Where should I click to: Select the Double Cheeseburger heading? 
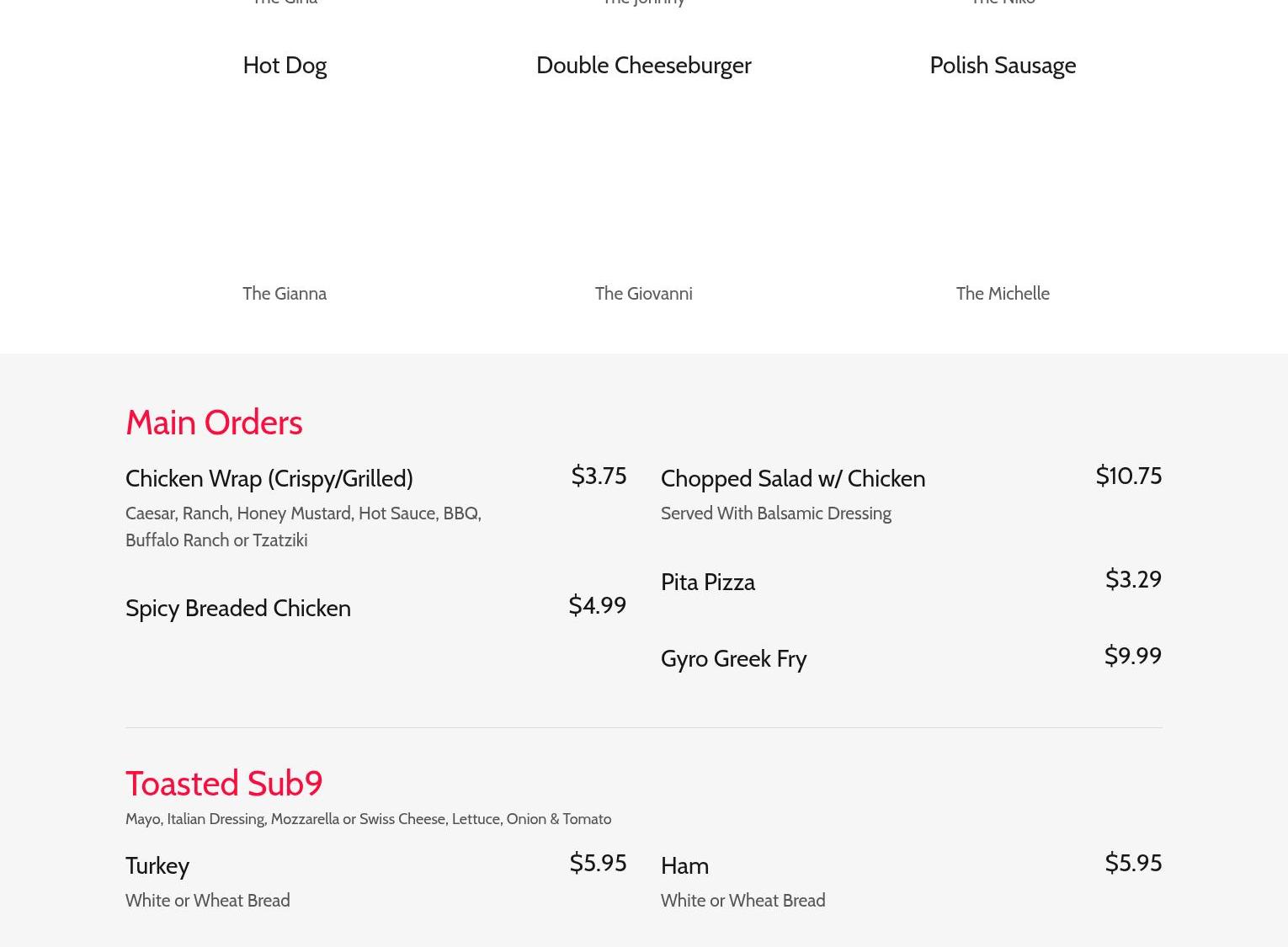point(643,65)
